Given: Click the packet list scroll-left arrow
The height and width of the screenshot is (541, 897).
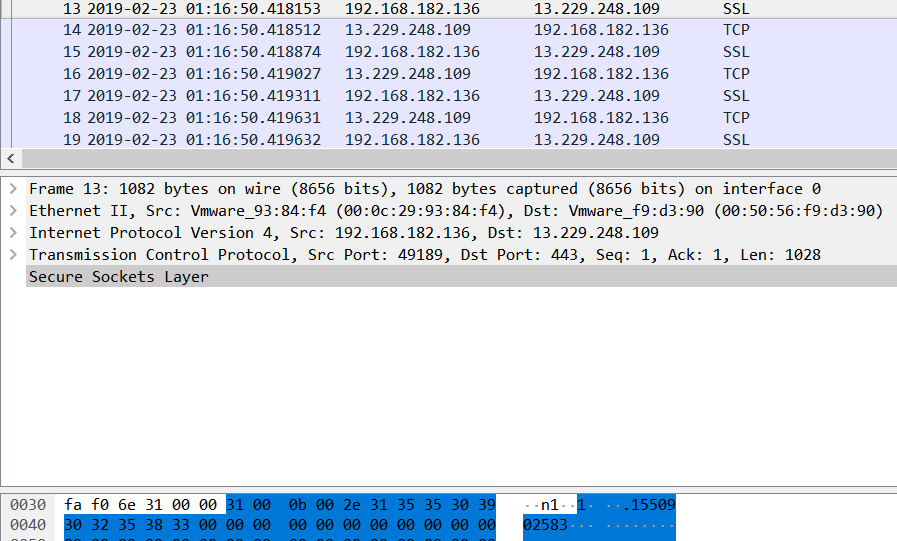Looking at the screenshot, I should [x=10, y=159].
